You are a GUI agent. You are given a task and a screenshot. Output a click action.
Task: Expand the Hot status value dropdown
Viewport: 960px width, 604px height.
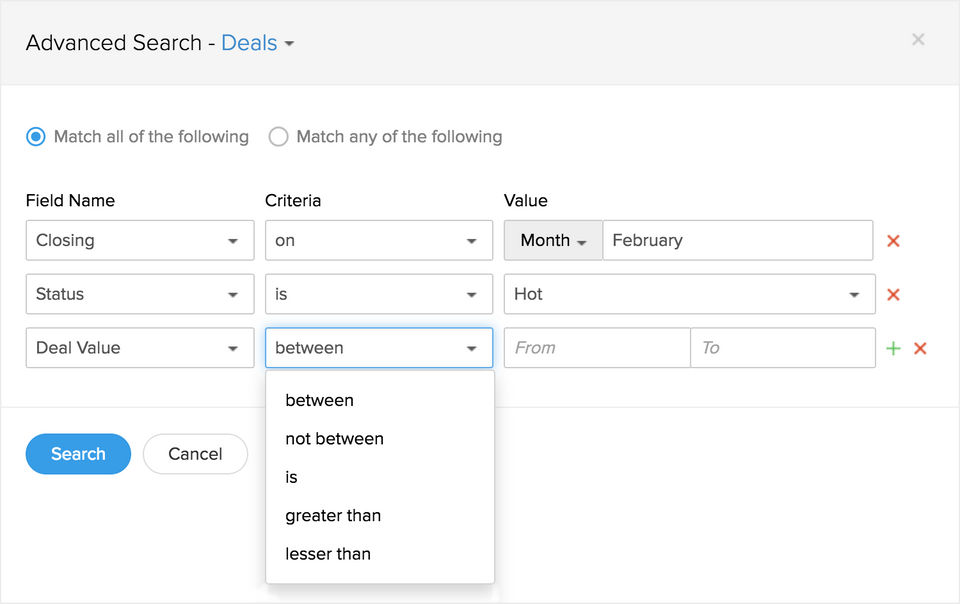pyautogui.click(x=689, y=295)
